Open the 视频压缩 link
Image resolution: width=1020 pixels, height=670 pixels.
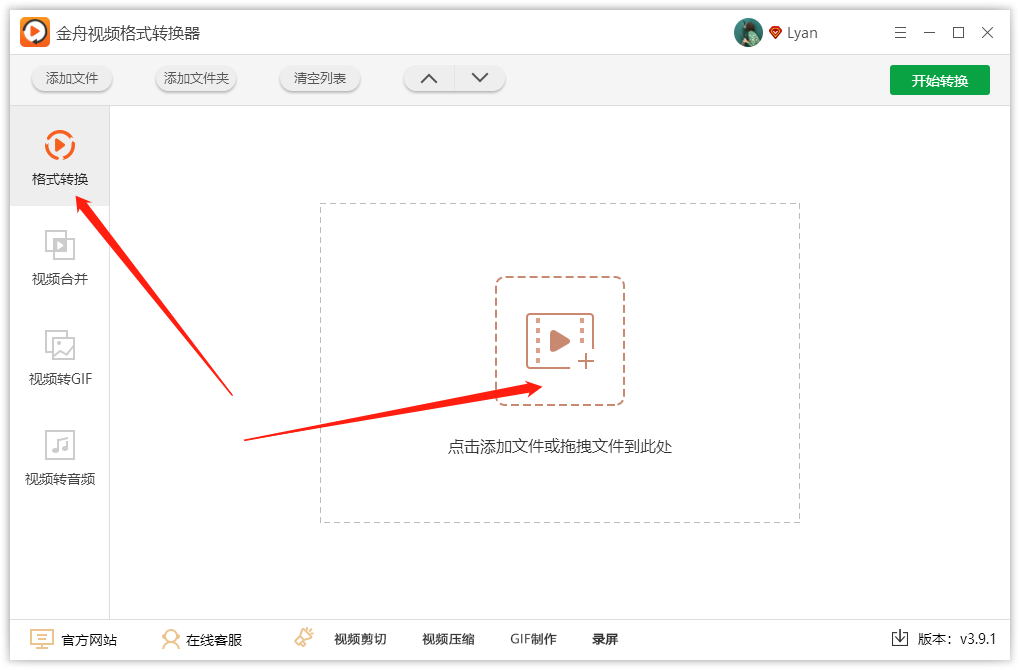pos(448,639)
